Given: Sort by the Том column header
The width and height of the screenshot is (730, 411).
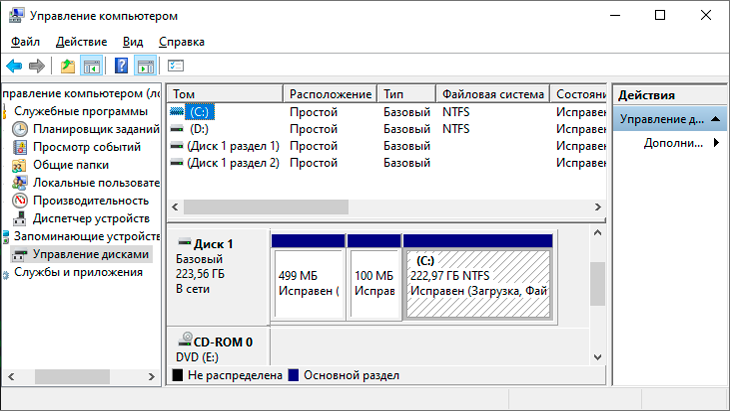Looking at the screenshot, I should tap(225, 94).
